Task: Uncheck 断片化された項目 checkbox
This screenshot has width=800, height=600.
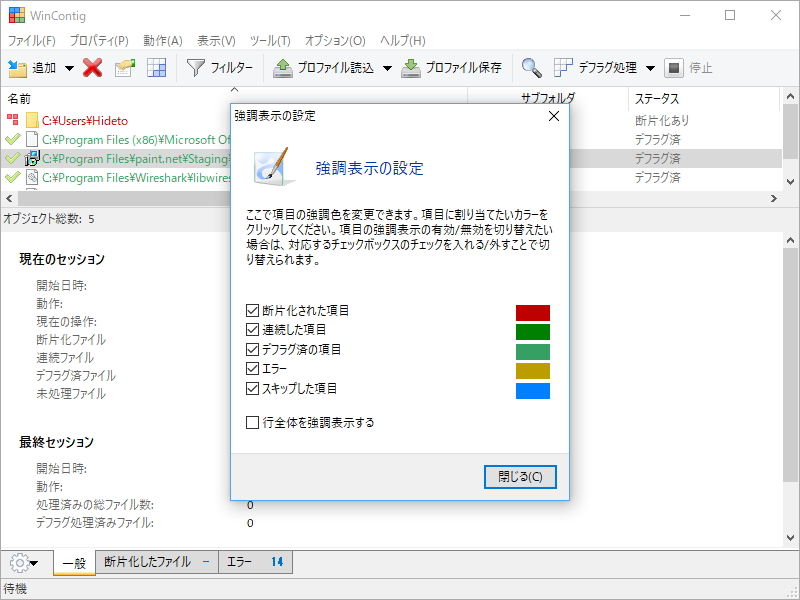Action: pos(252,310)
